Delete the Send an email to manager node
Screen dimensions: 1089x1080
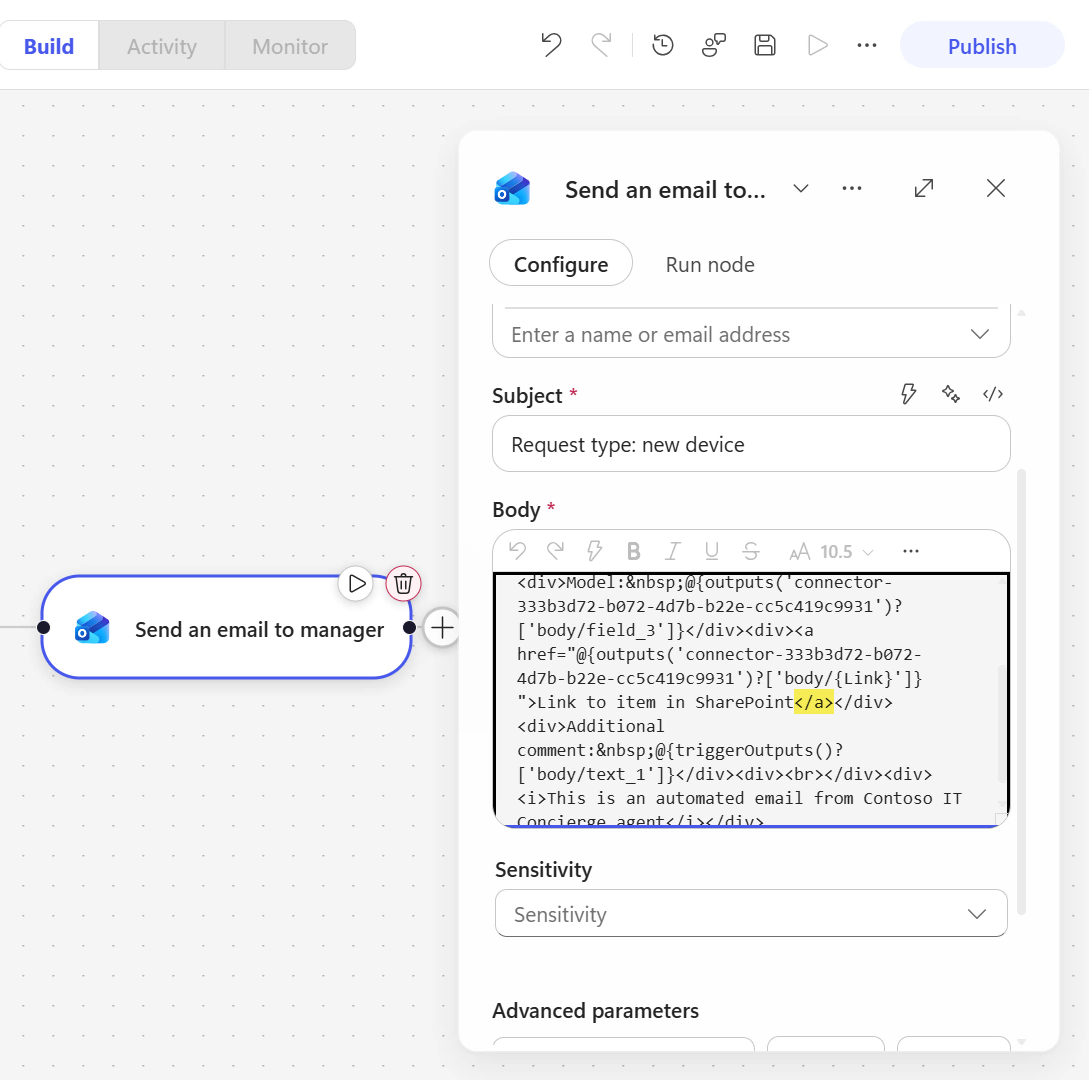[404, 583]
